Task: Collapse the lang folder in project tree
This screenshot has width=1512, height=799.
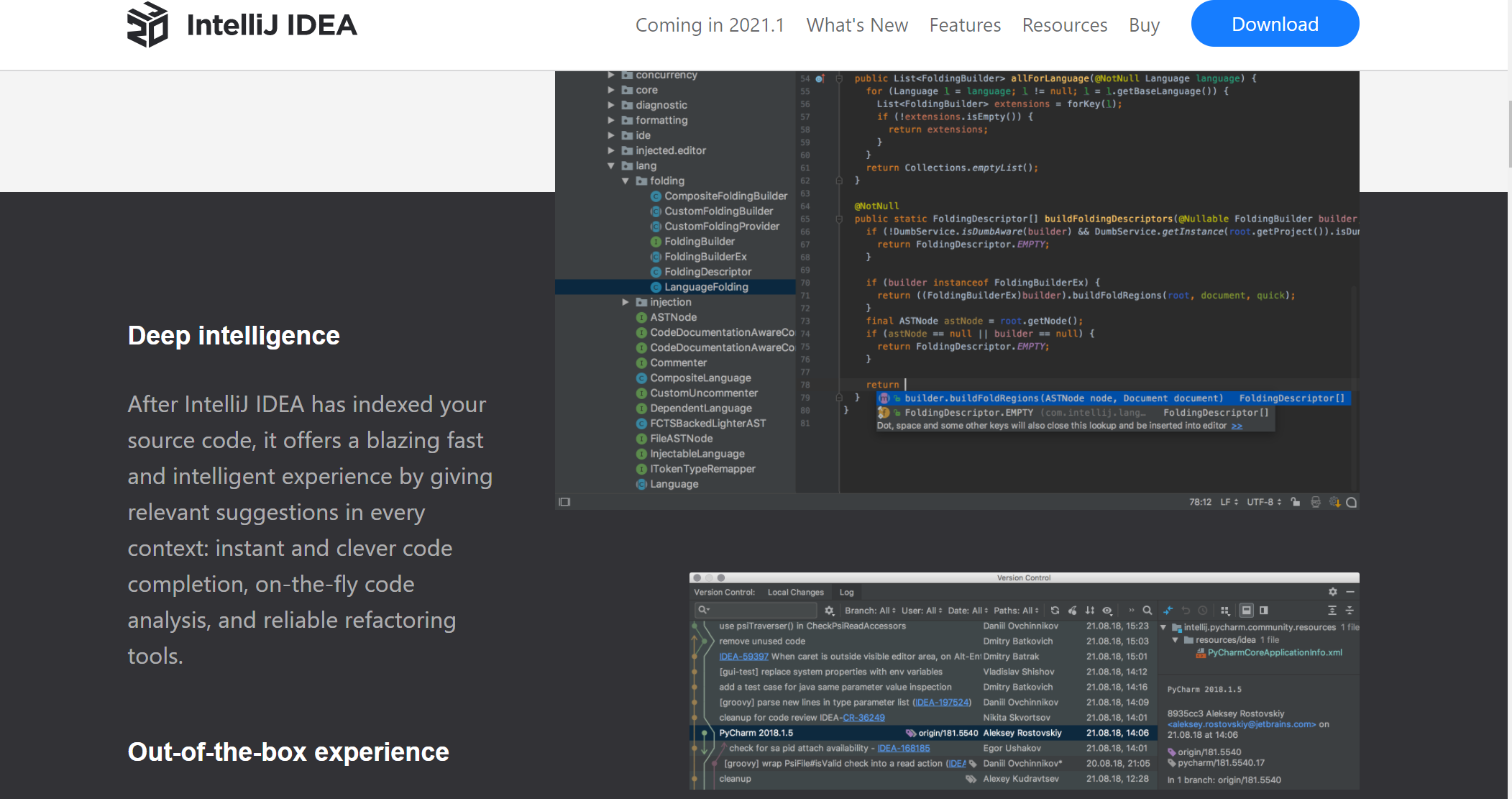Action: [x=611, y=166]
